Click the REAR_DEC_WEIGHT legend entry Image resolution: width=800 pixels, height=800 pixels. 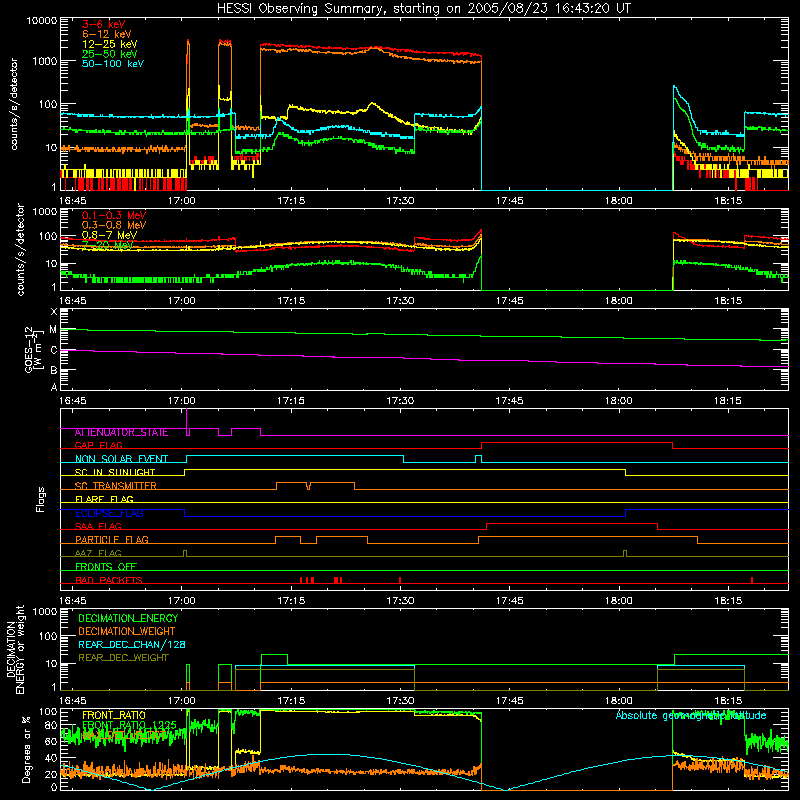point(123,658)
